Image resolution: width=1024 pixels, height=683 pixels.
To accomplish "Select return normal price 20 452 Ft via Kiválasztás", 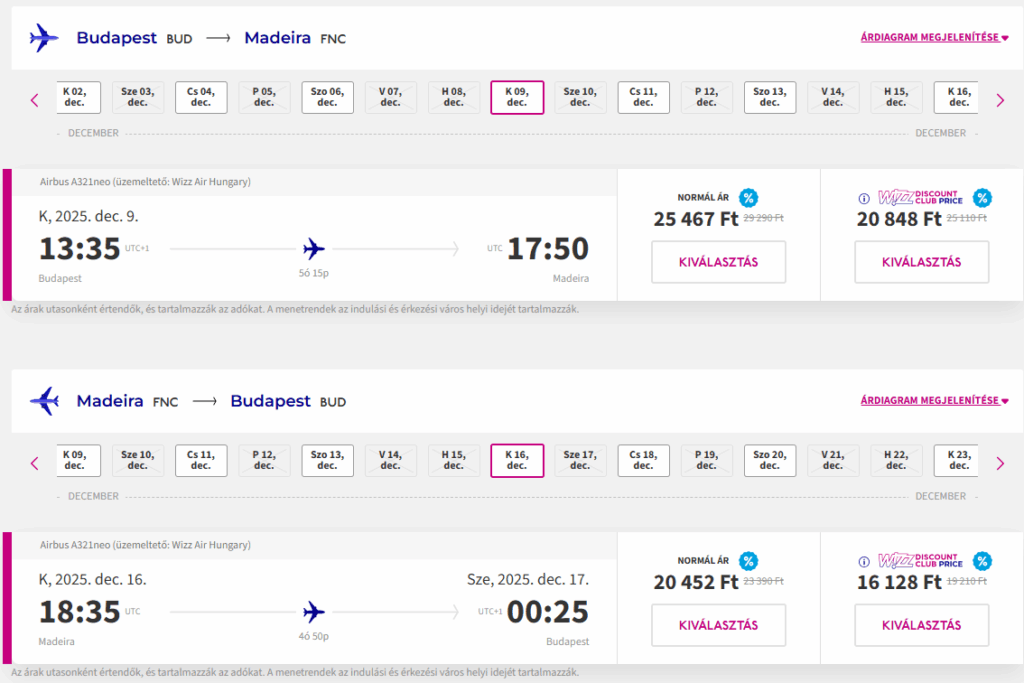I will 718,625.
